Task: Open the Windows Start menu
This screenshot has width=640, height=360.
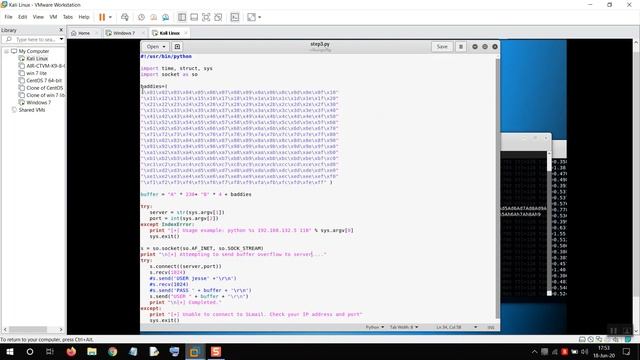Action: tap(10, 351)
